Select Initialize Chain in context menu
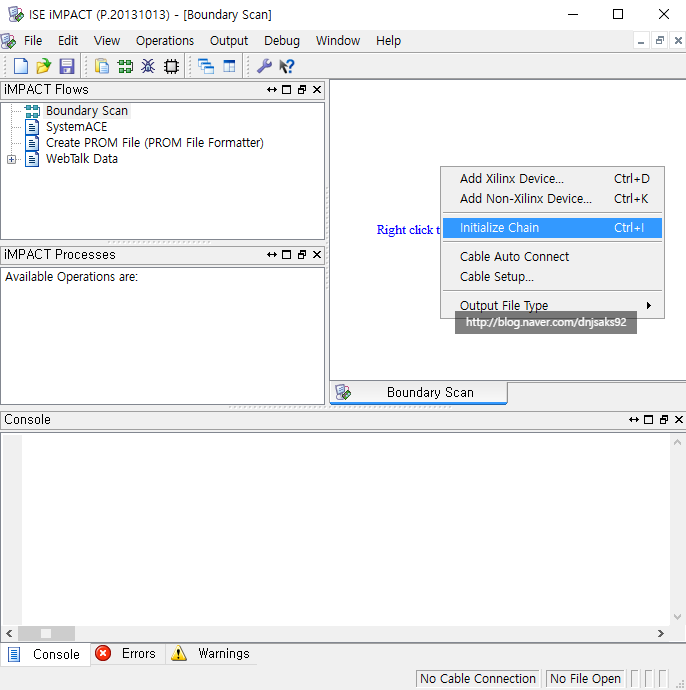 (x=552, y=228)
